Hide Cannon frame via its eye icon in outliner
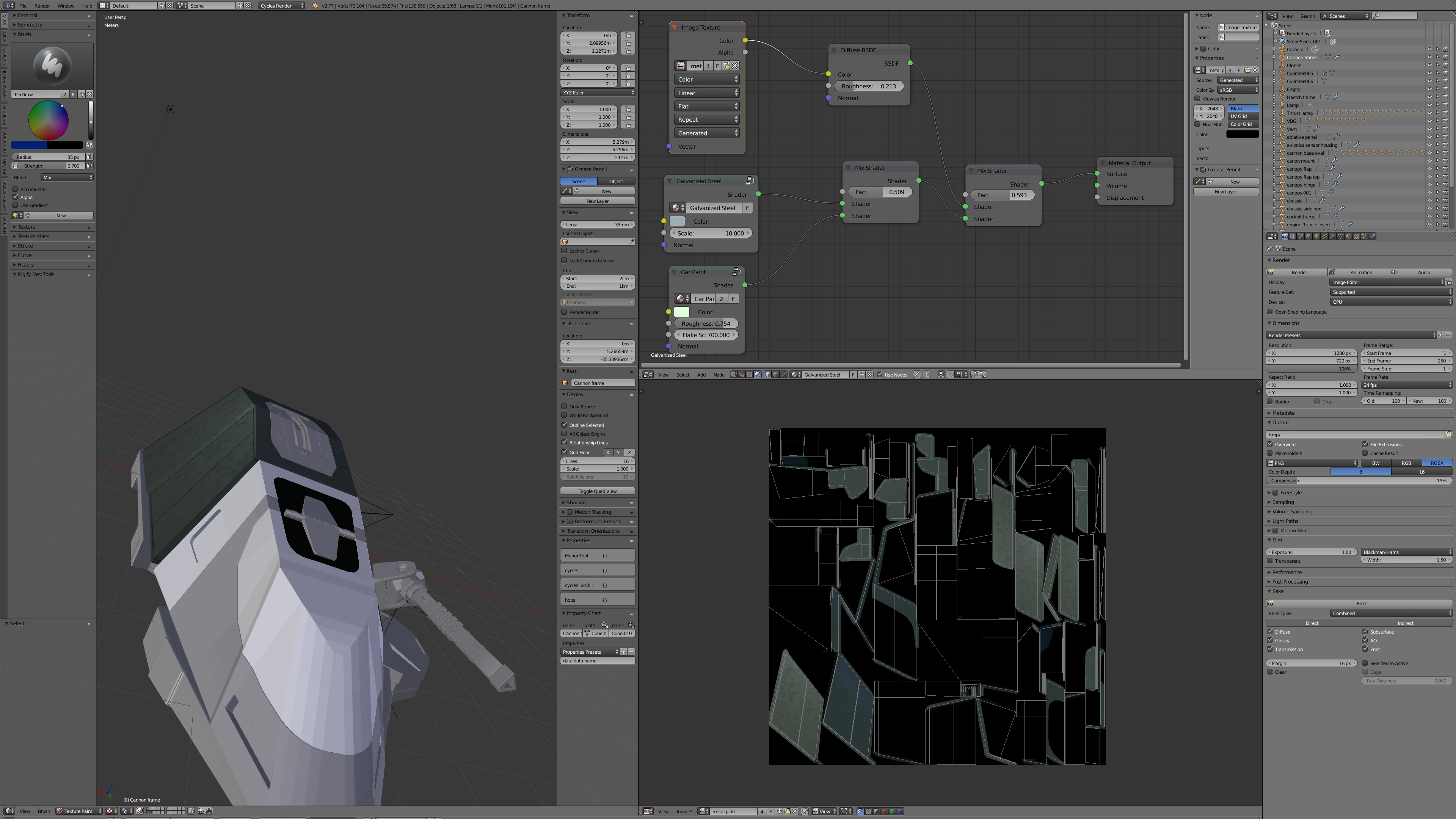This screenshot has height=819, width=1456. point(1429,57)
